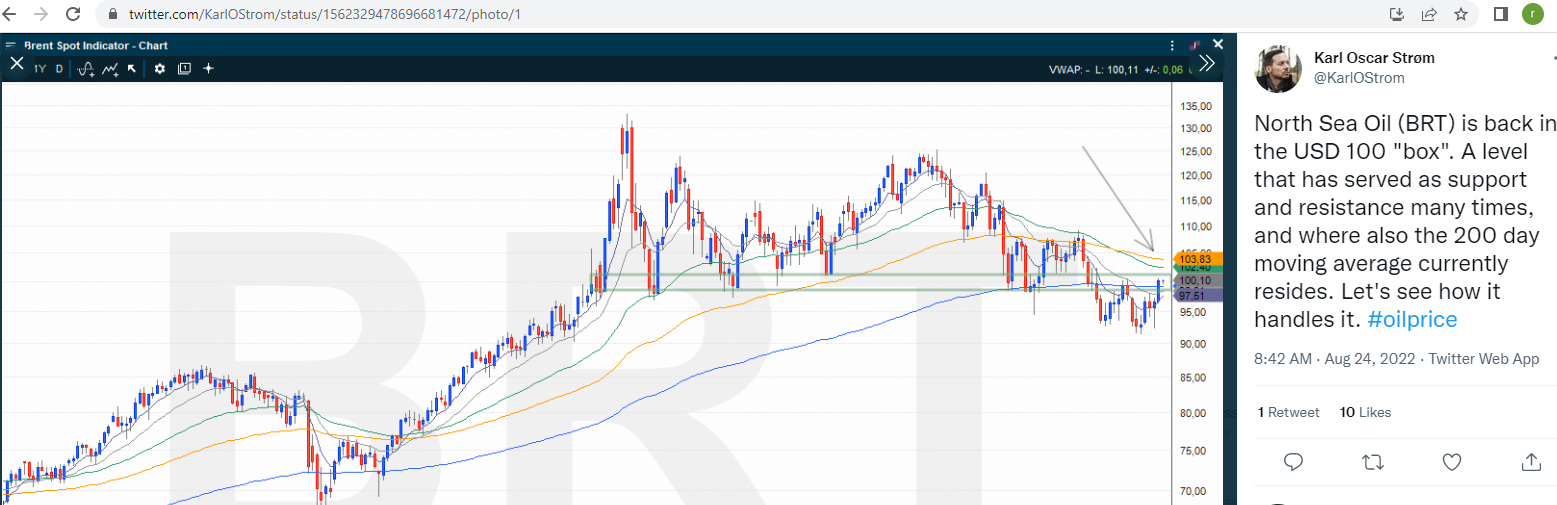The height and width of the screenshot is (505, 1557).
Task: Reply to the tweet
Action: [x=1293, y=462]
